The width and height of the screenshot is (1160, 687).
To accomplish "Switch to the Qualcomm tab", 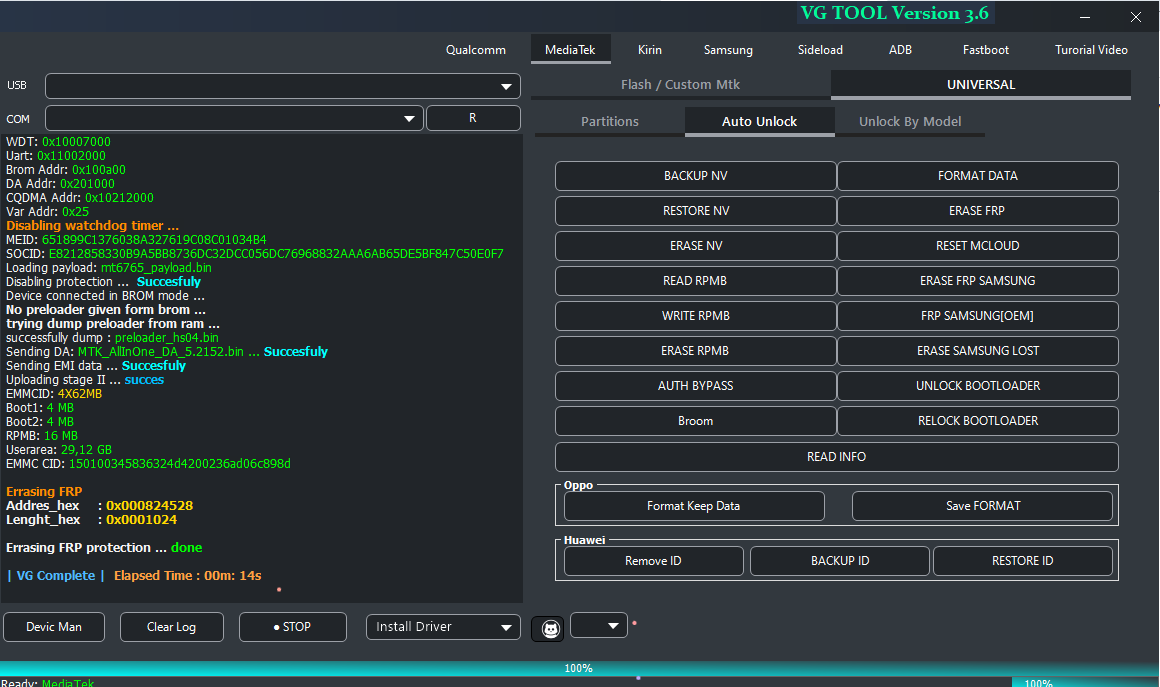I will (x=475, y=50).
